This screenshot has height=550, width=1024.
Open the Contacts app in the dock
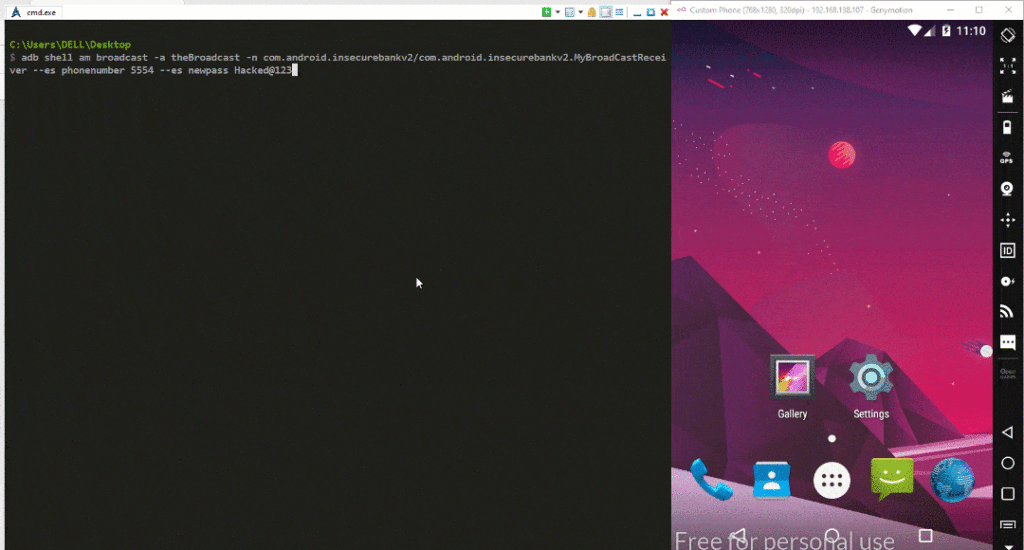pos(771,479)
